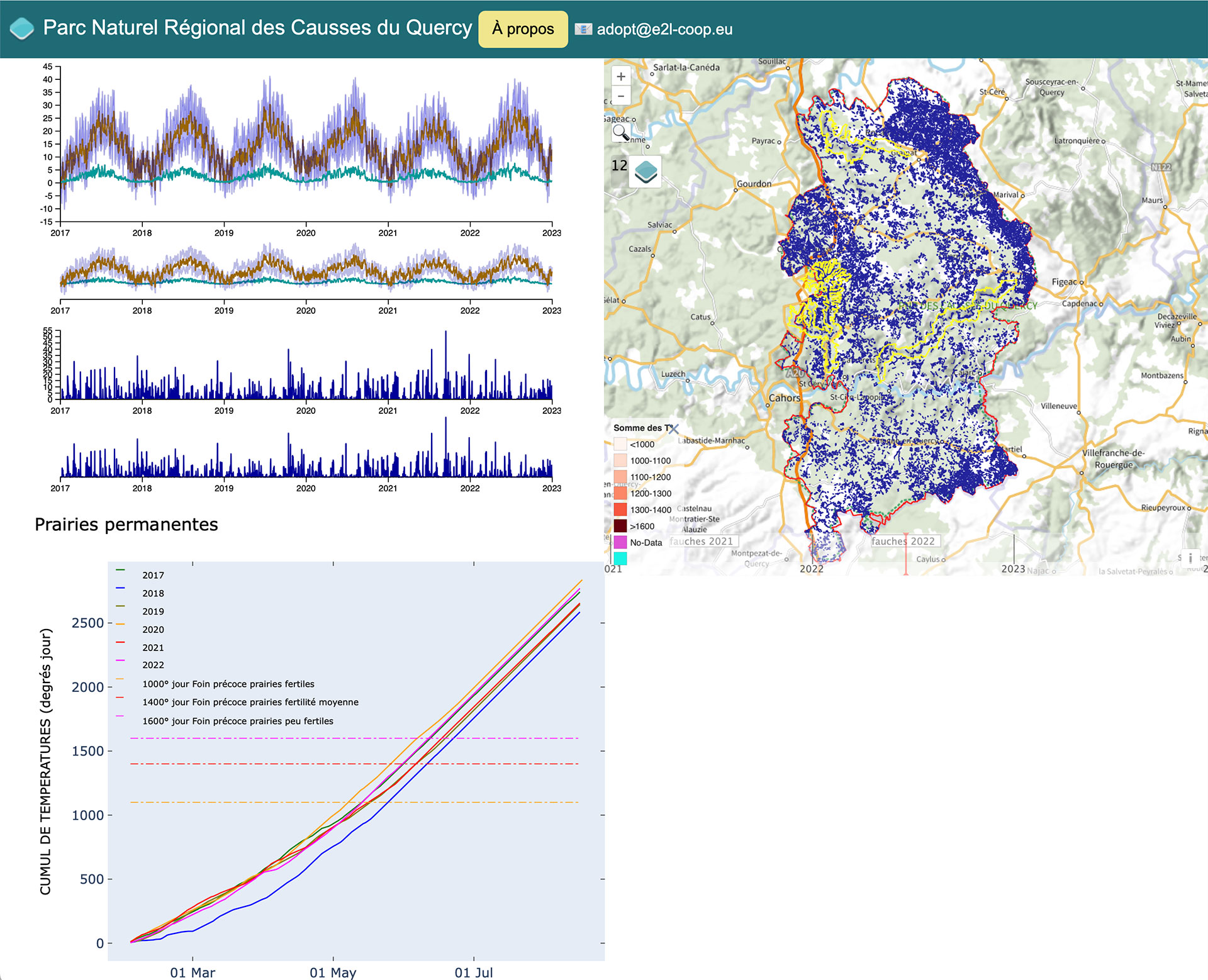Click the >1600 dark red legend swatch

tap(620, 526)
